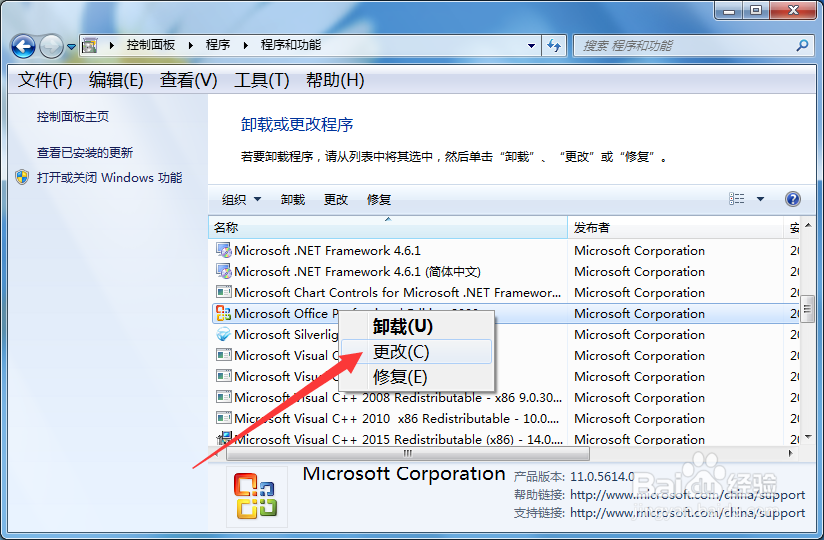Open recent pages dropdown beside the forward arrow
Viewport: 824px width, 540px height.
[x=71, y=47]
